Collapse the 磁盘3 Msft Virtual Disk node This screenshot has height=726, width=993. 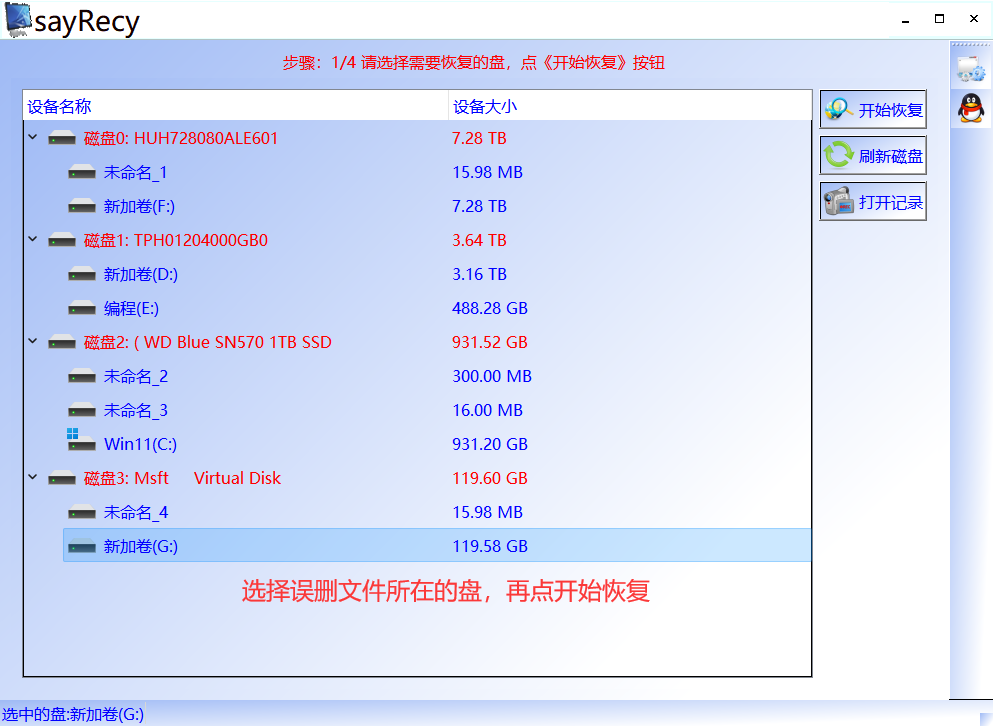pos(33,476)
